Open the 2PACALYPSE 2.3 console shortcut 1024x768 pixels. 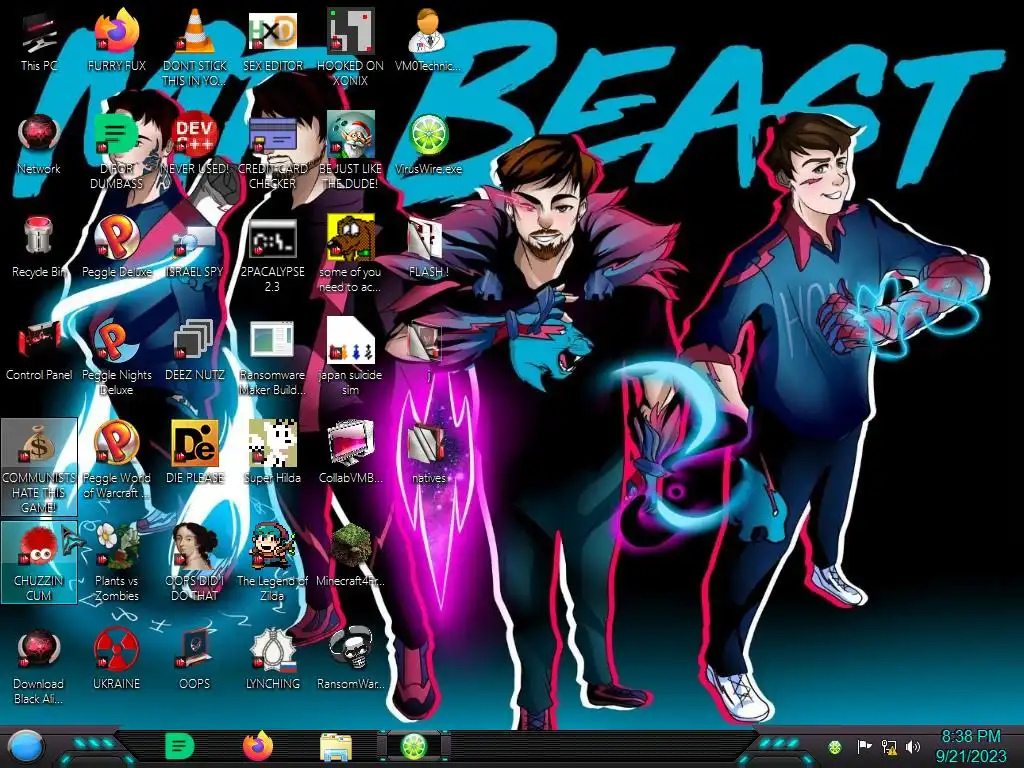(x=272, y=255)
